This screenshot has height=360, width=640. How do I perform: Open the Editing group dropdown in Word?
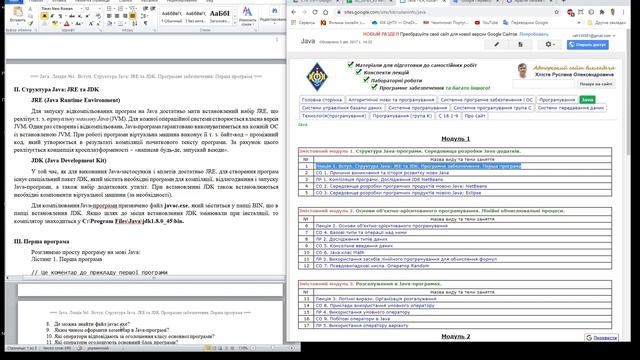[273, 16]
